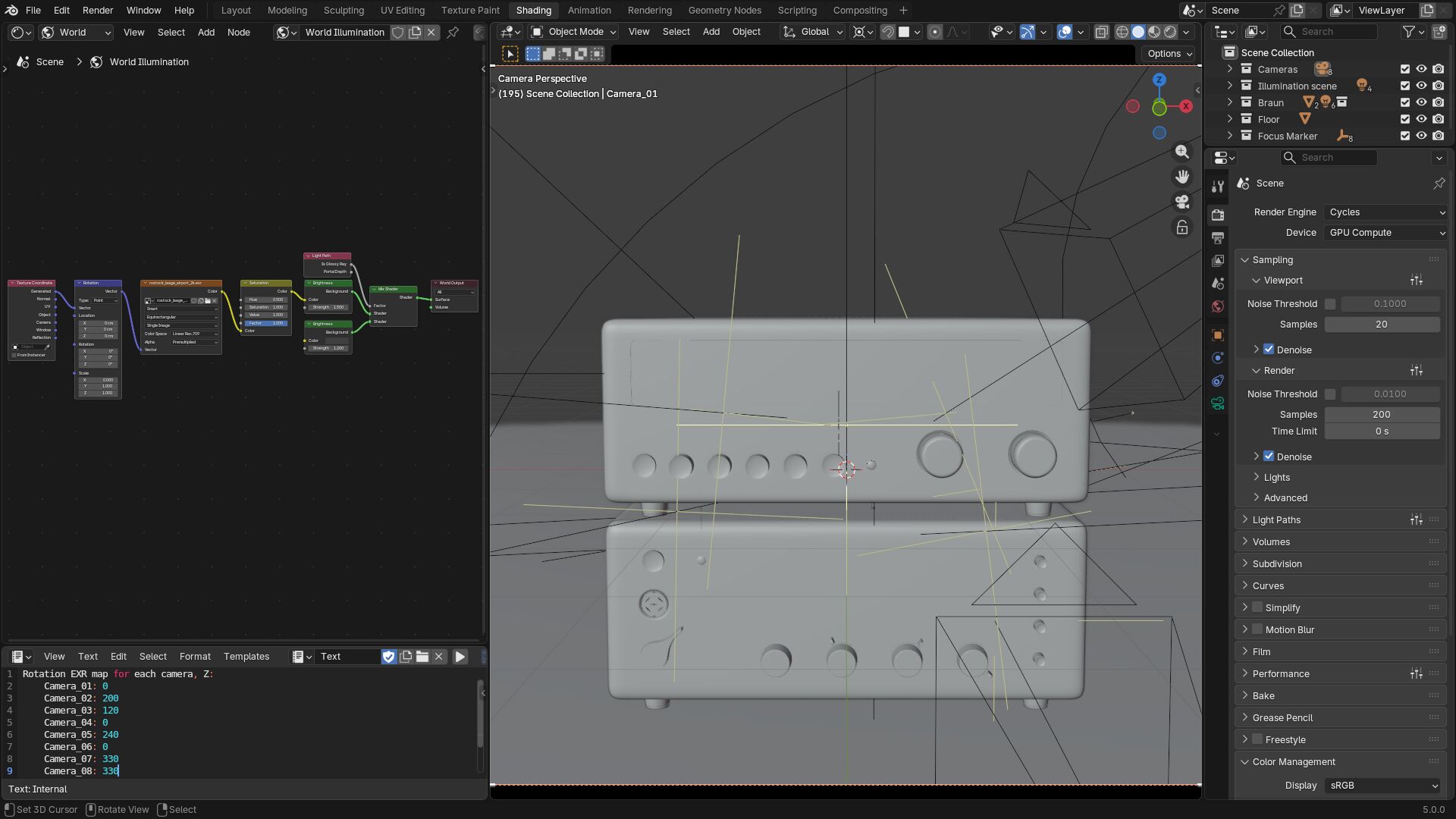Screen dimensions: 1456x819
Task: Open the Output properties tab
Action: click(1218, 238)
